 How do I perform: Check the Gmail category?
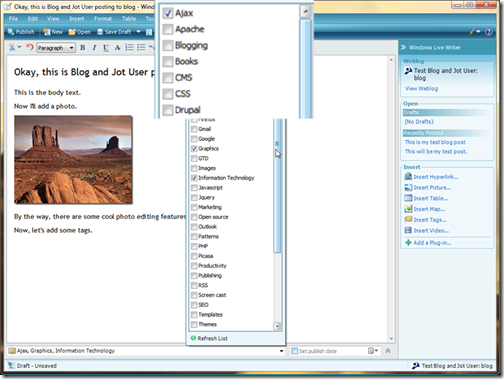click(x=194, y=129)
